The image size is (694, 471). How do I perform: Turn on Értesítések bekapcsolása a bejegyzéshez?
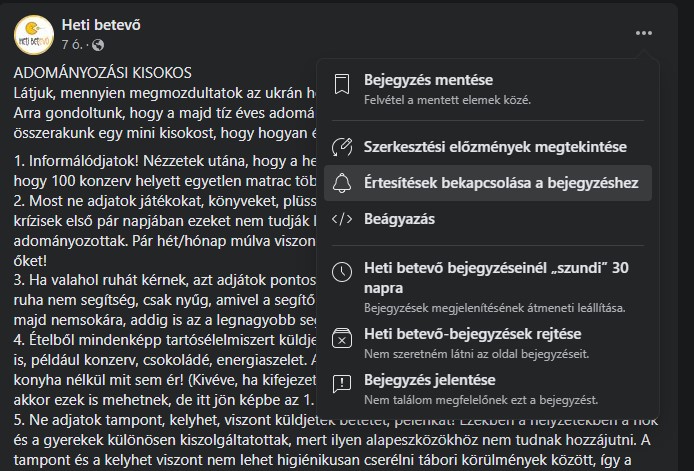(488, 183)
